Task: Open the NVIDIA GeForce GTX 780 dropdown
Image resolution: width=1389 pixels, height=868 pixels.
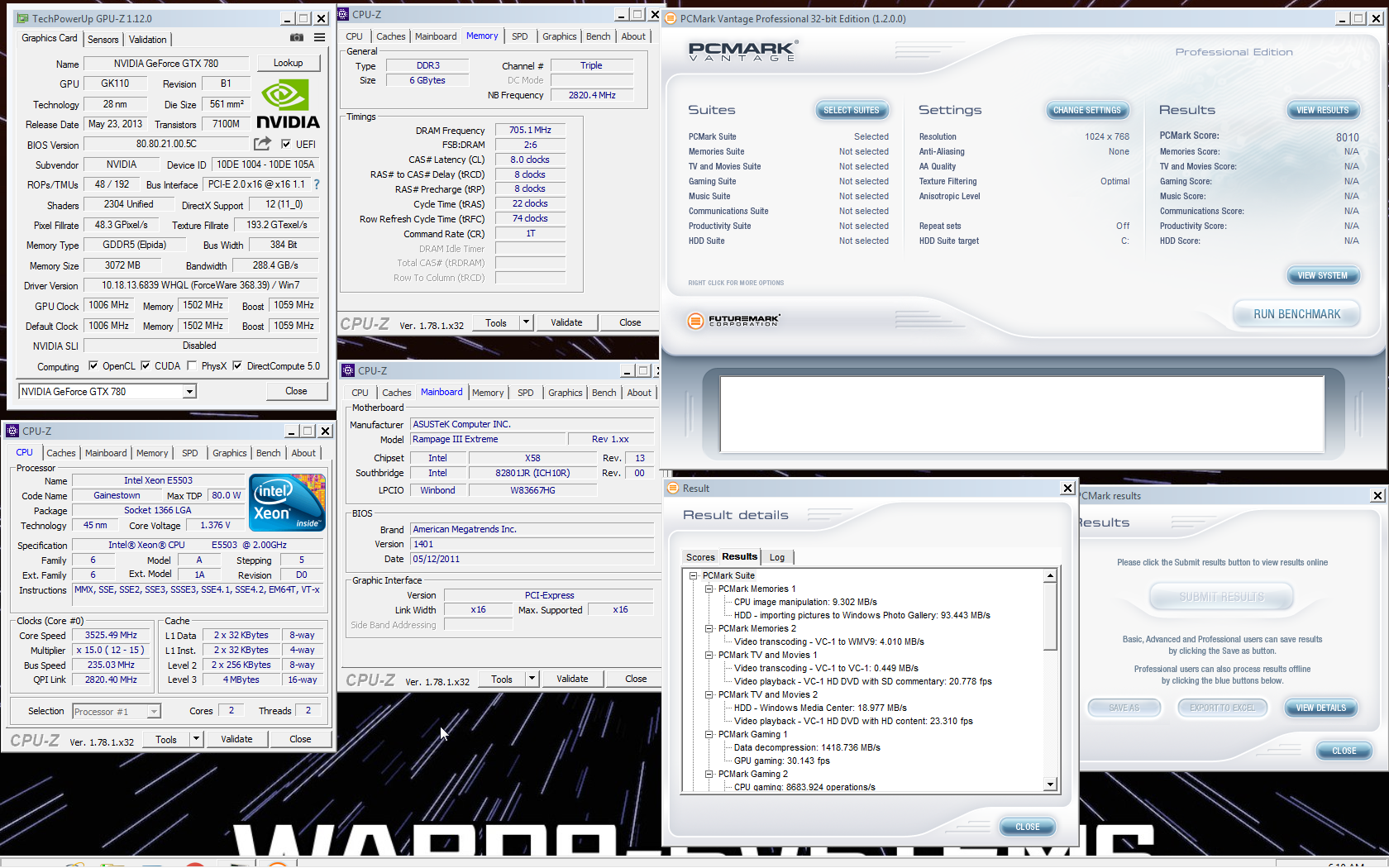Action: [189, 392]
